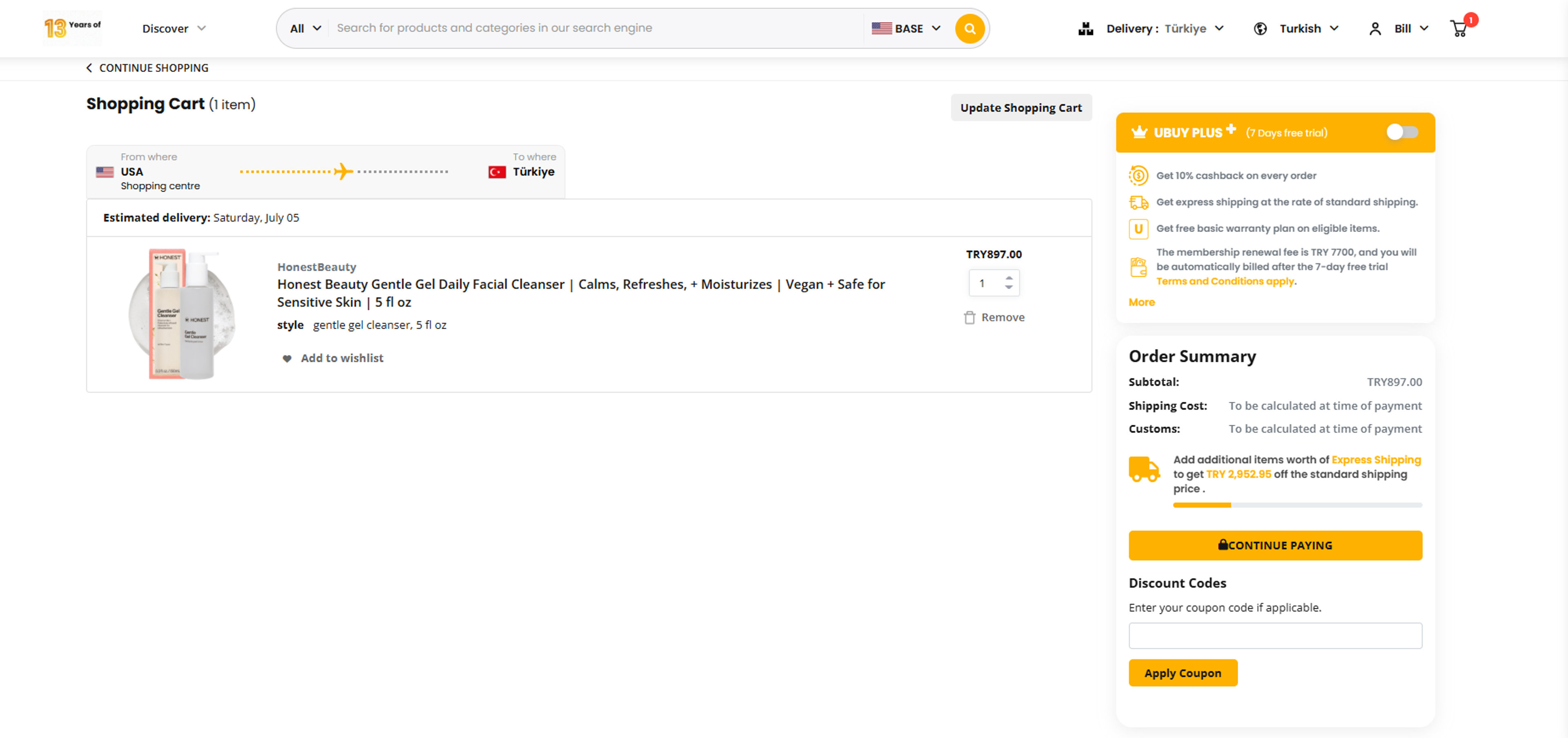Click Update Shopping Cart button
The height and width of the screenshot is (738, 1568).
click(x=1021, y=108)
